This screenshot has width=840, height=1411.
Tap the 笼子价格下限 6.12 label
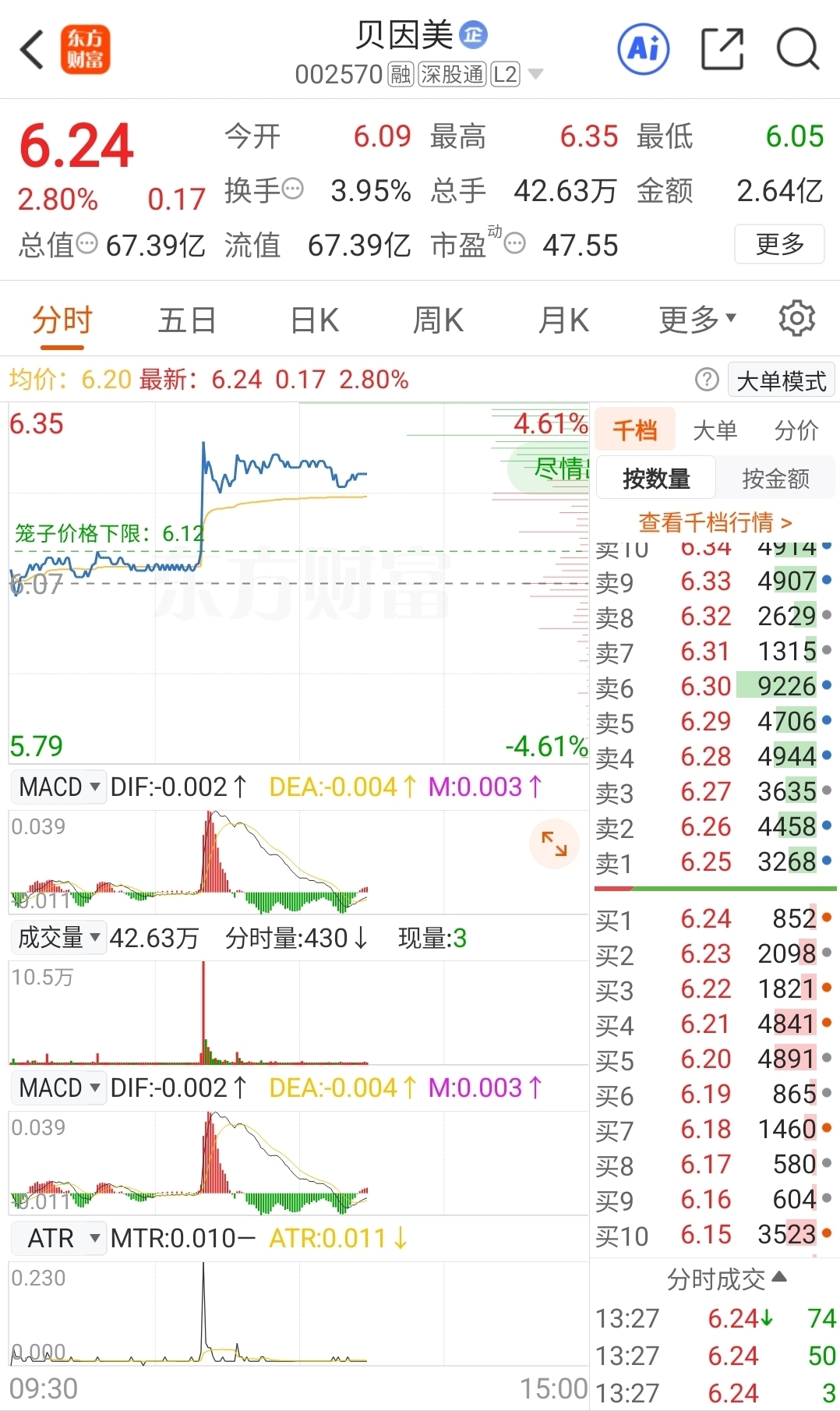109,533
